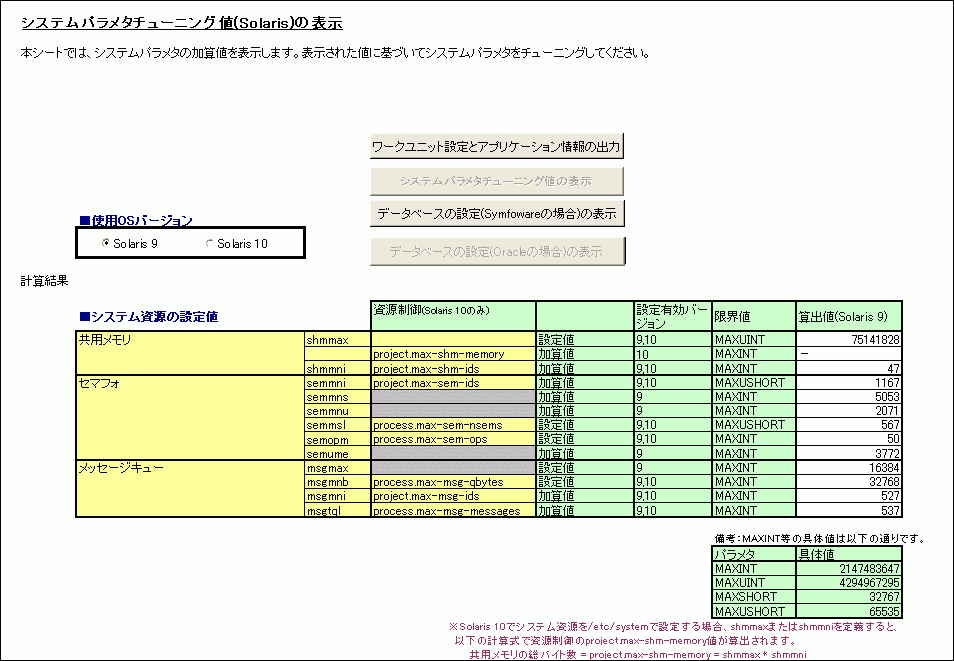Click the データベースの設定(Oracleの場合)の表示 button
The image size is (954, 661).
(497, 252)
